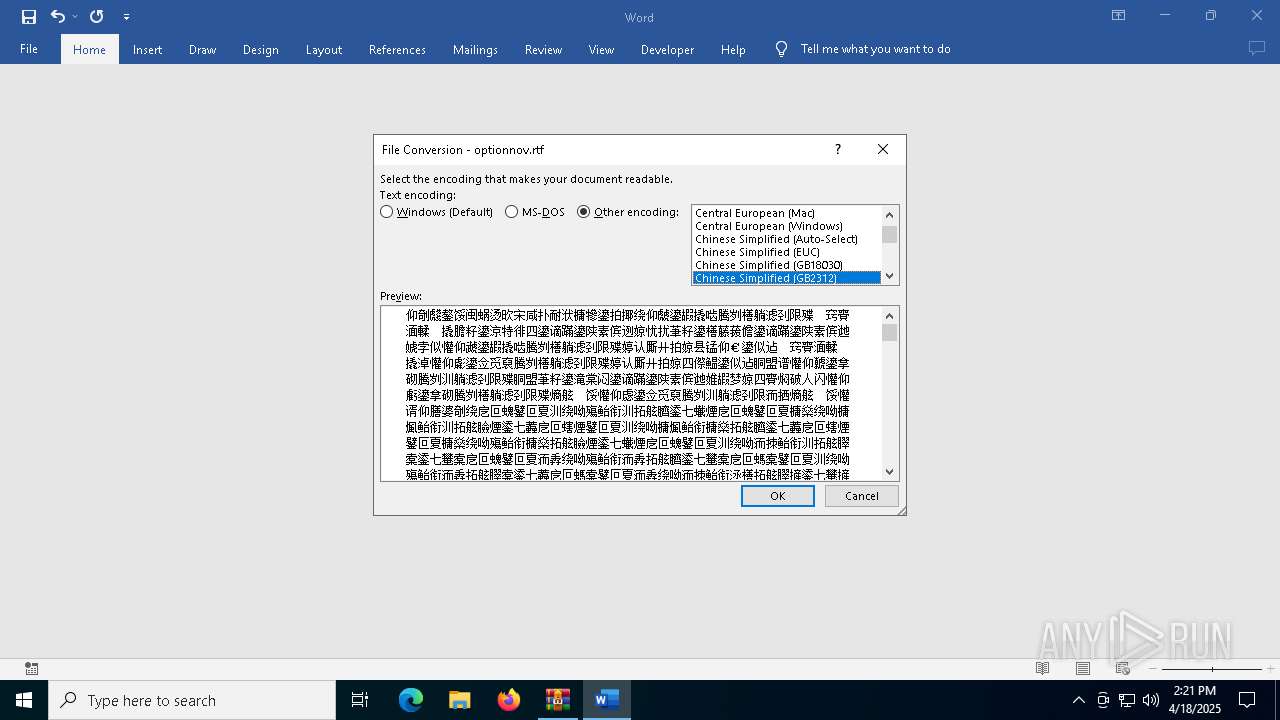Open the File menu
Image resolution: width=1280 pixels, height=720 pixels.
(x=29, y=49)
